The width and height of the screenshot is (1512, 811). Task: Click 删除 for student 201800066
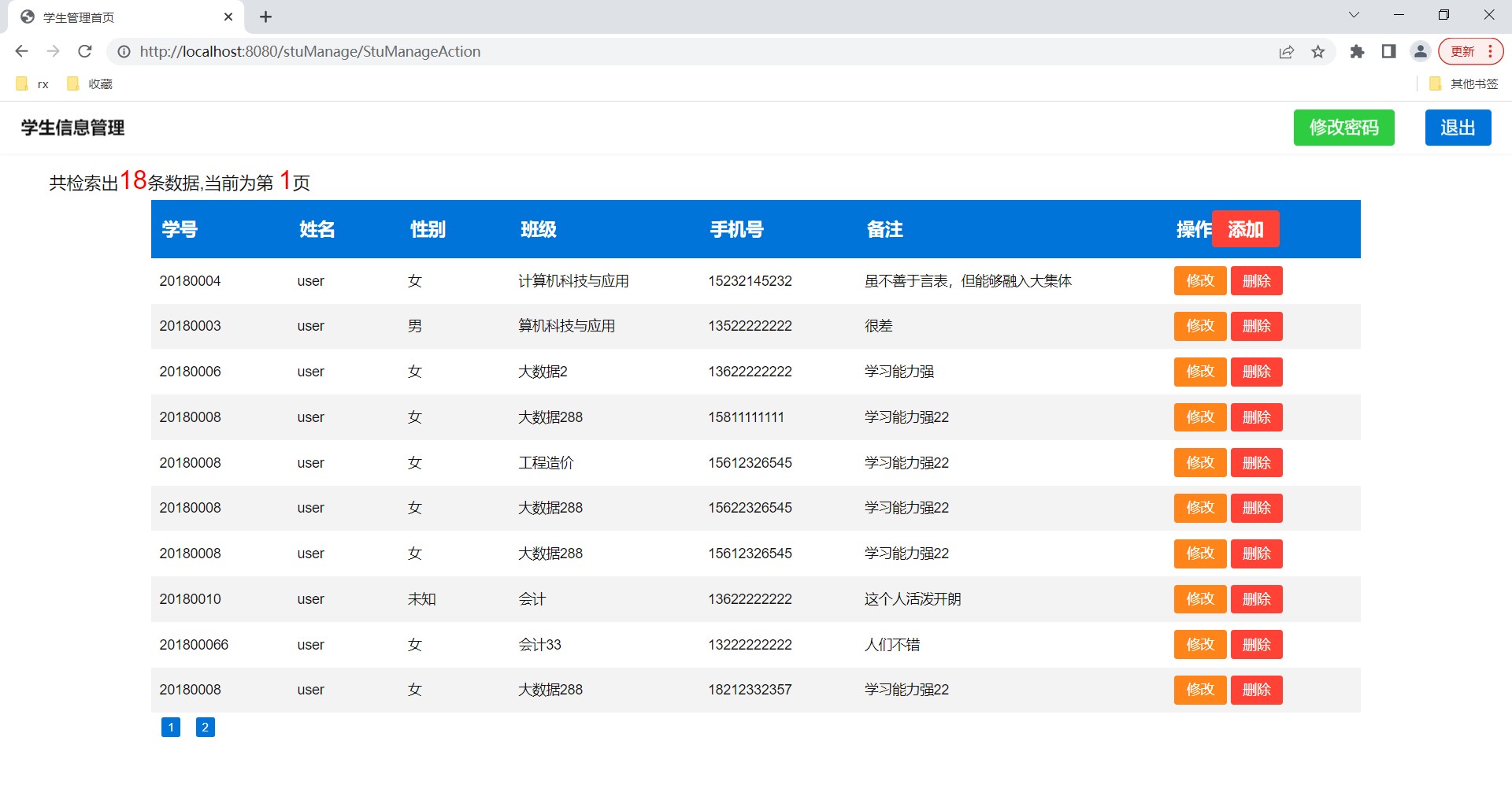click(x=1256, y=645)
